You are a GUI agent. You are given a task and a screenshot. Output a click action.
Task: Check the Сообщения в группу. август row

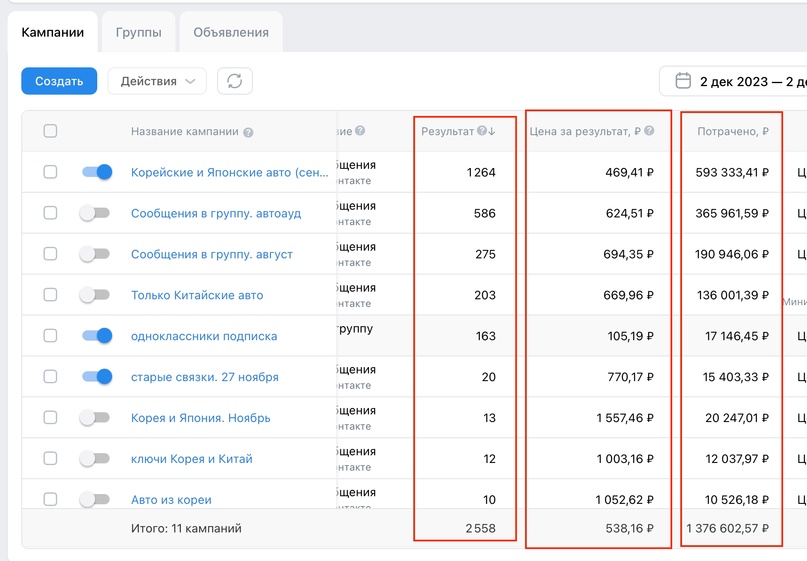[x=50, y=254]
